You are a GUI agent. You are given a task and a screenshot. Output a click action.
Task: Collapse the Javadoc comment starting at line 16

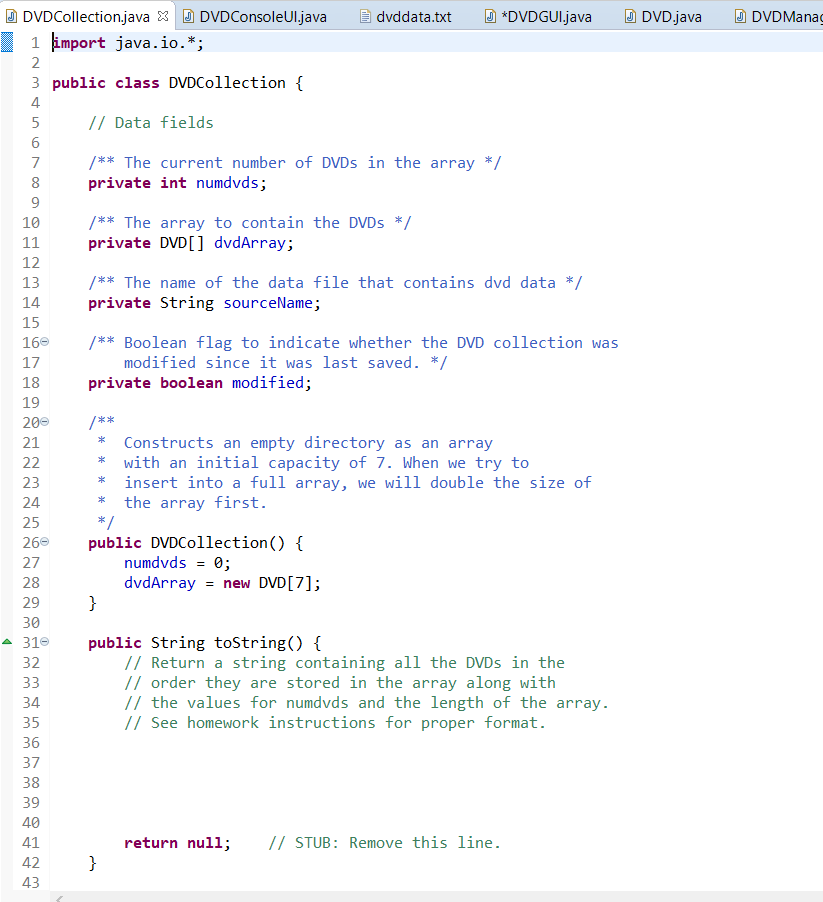(44, 340)
